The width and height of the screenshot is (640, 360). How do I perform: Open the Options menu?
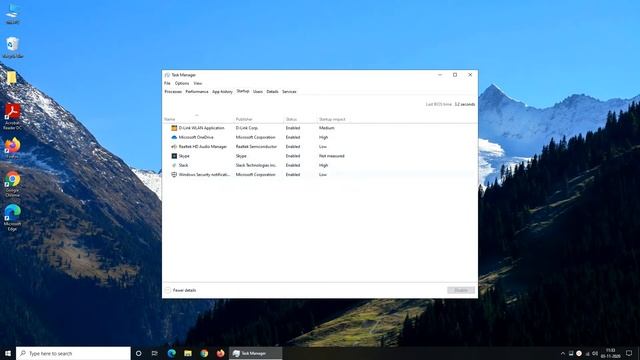coord(182,83)
